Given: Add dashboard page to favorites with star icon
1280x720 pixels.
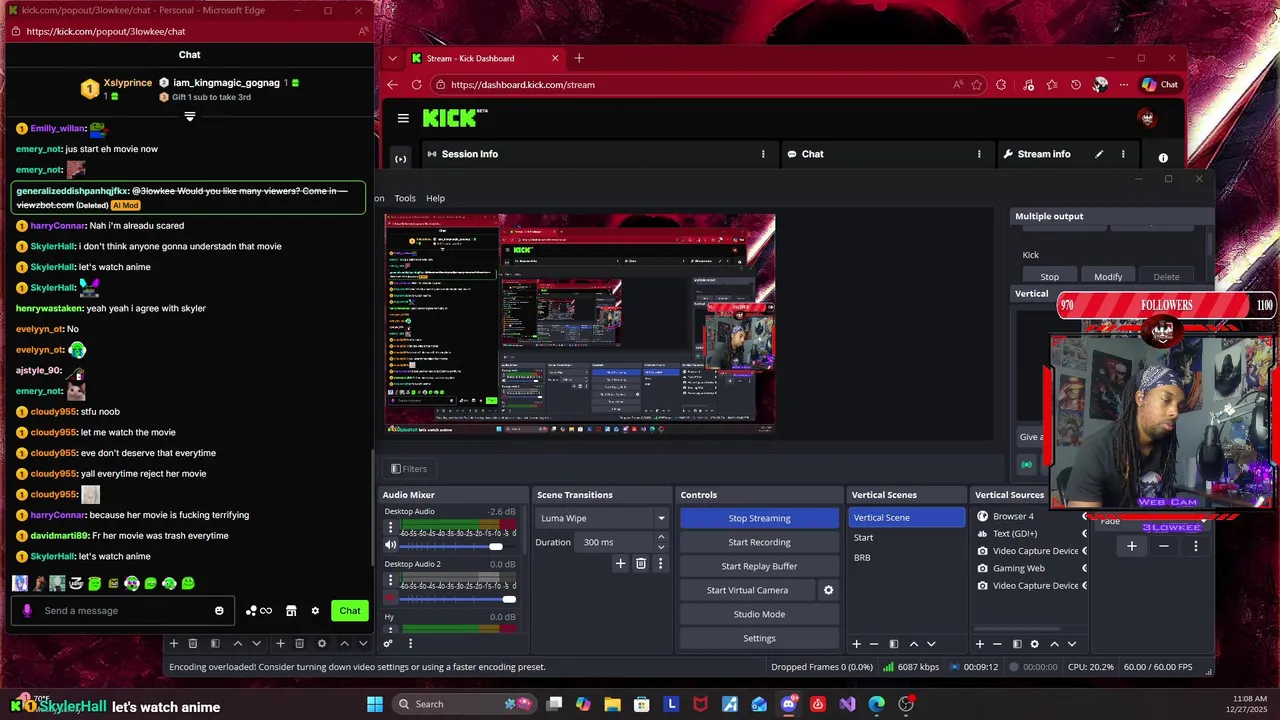Looking at the screenshot, I should (x=977, y=85).
